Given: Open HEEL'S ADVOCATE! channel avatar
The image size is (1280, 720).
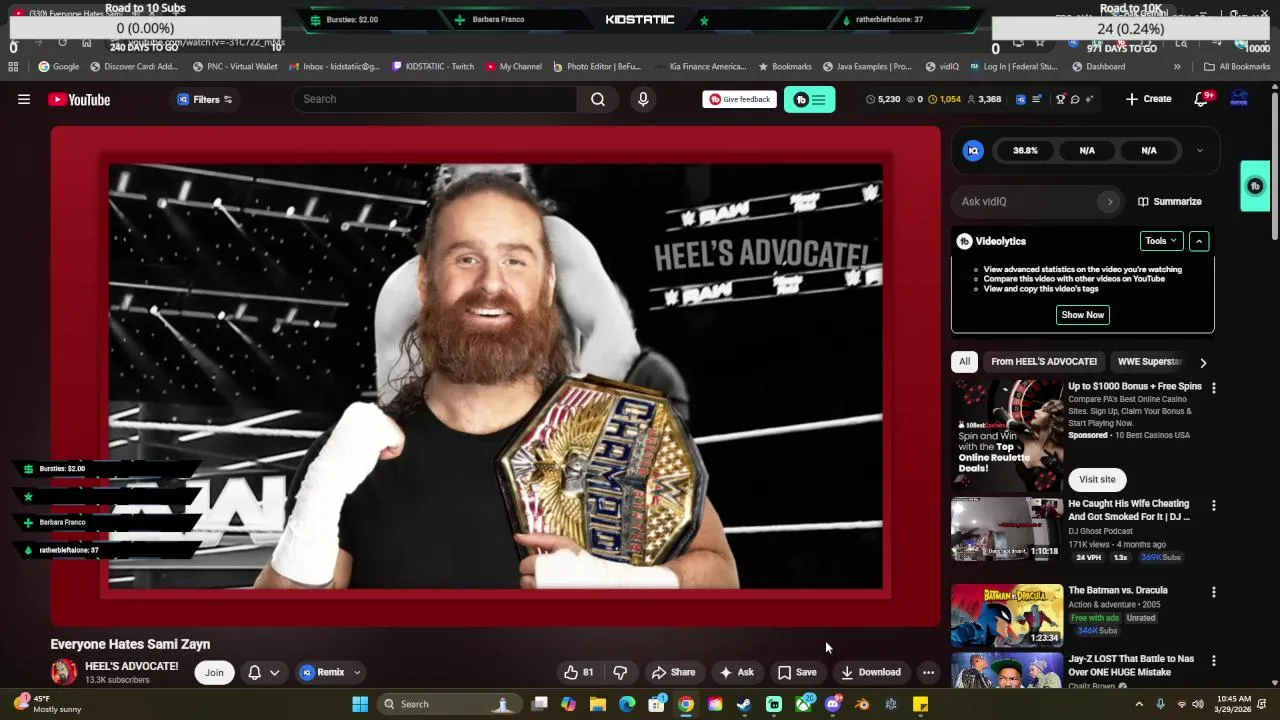Looking at the screenshot, I should pyautogui.click(x=64, y=672).
